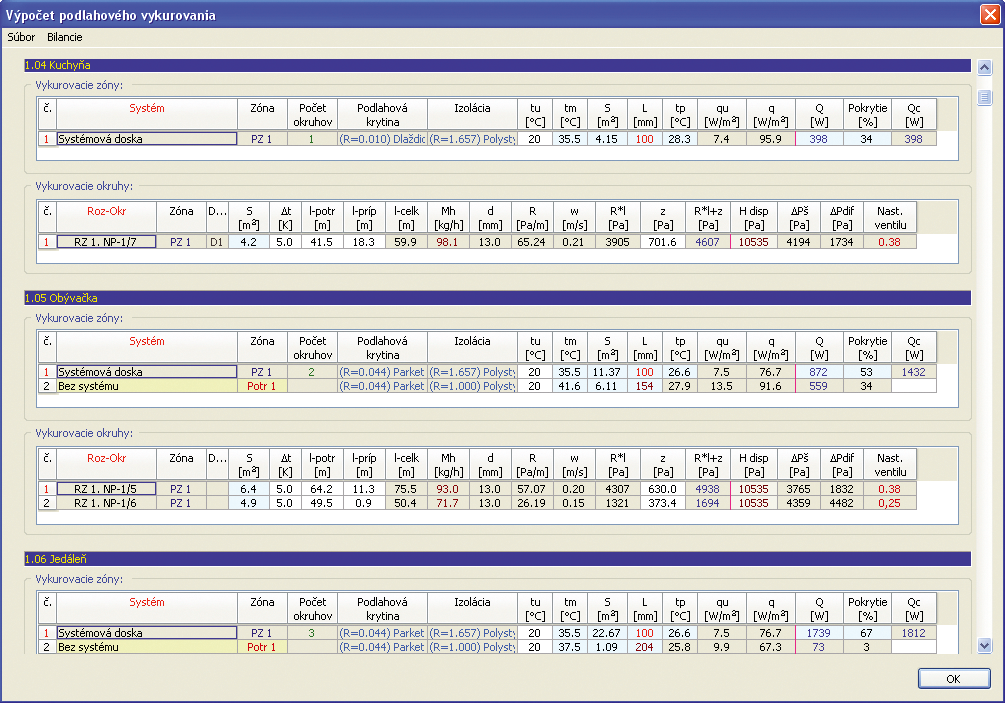Select Systémová doska in Kuchyňa zones

[147, 139]
